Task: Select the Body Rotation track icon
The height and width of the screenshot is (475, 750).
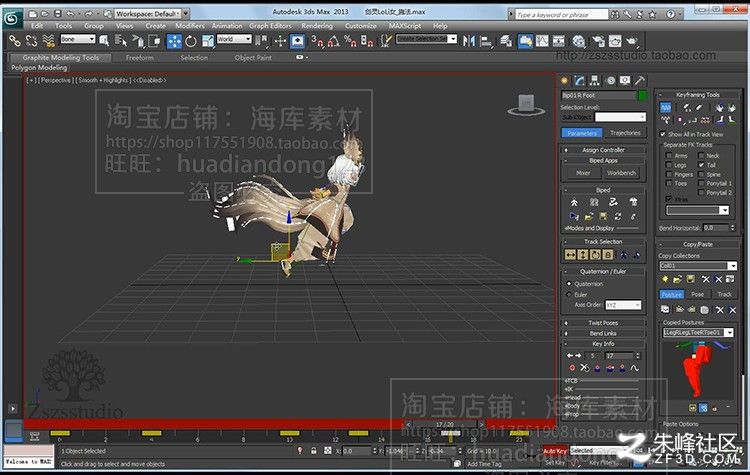Action: point(596,255)
